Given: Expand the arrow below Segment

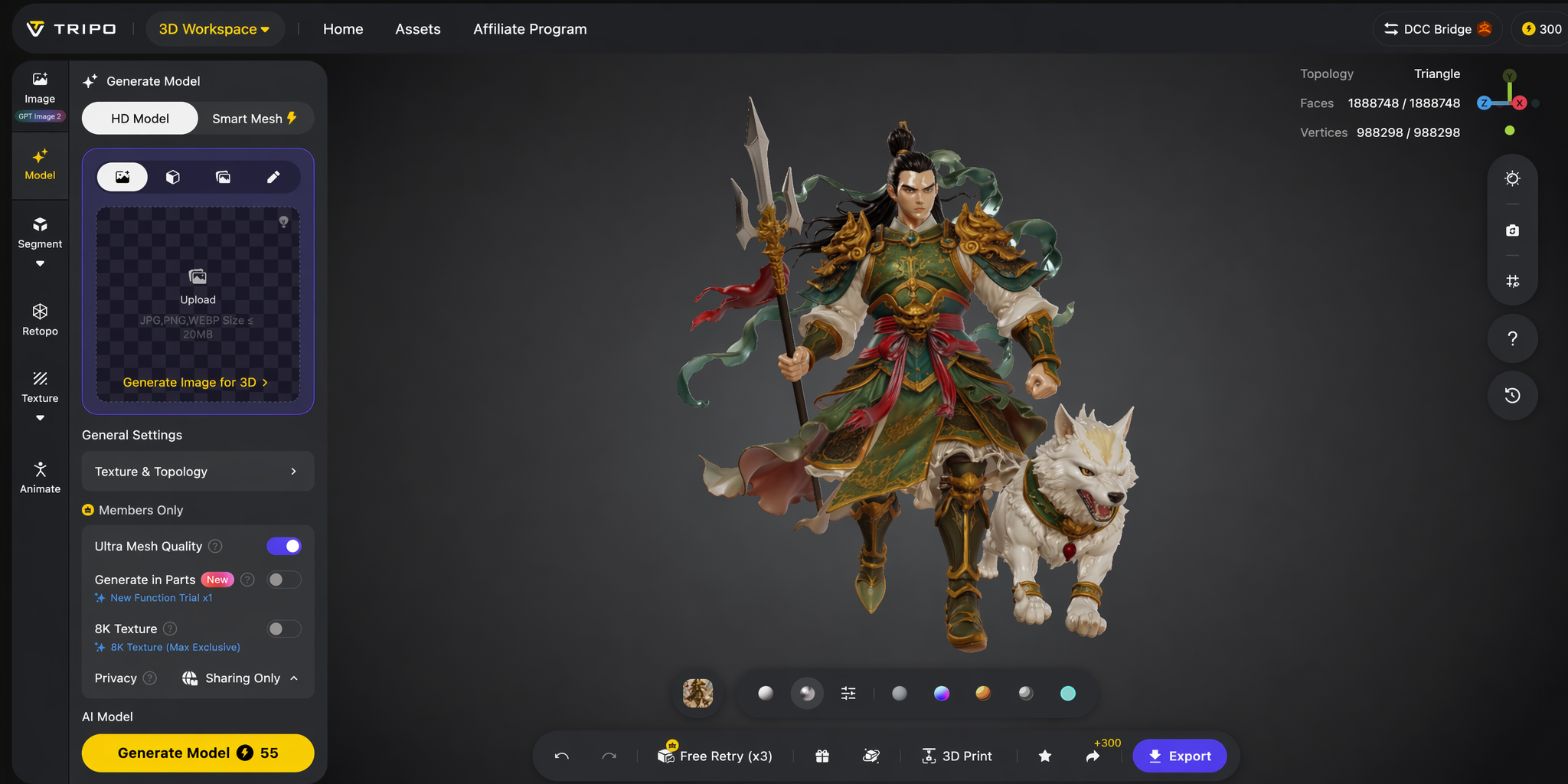Looking at the screenshot, I should [40, 264].
